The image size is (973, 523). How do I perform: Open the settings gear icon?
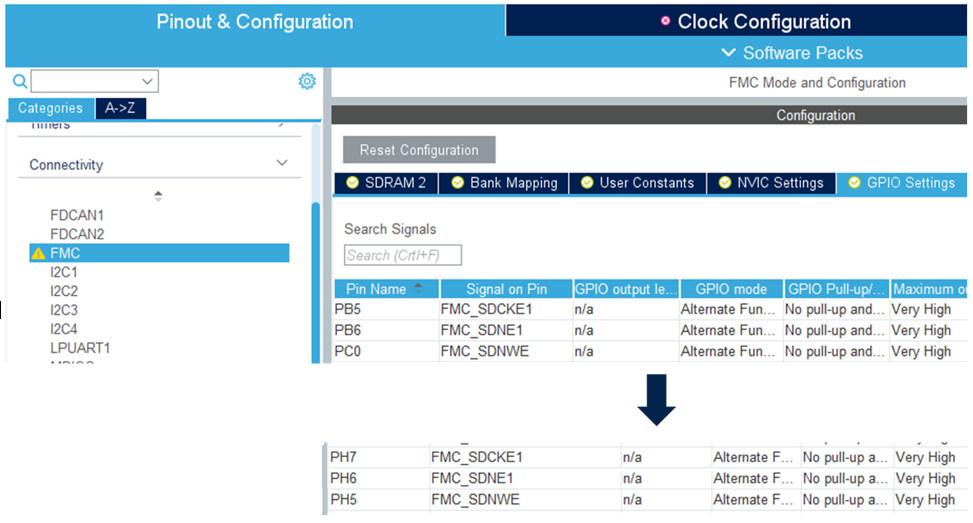click(x=307, y=82)
